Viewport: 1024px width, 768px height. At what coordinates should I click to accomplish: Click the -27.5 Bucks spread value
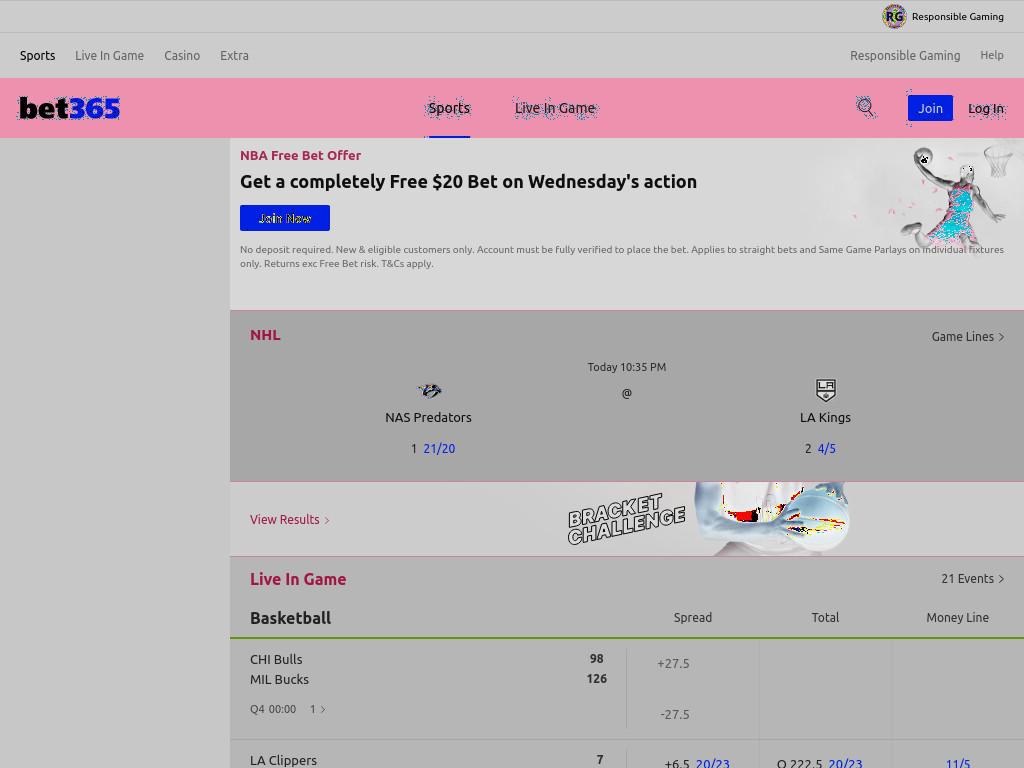(675, 714)
